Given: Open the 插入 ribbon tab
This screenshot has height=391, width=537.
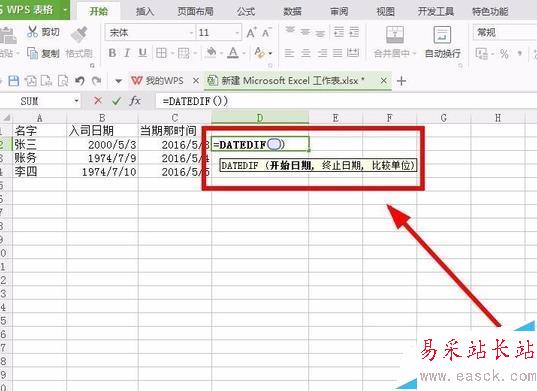Looking at the screenshot, I should click(x=145, y=12).
